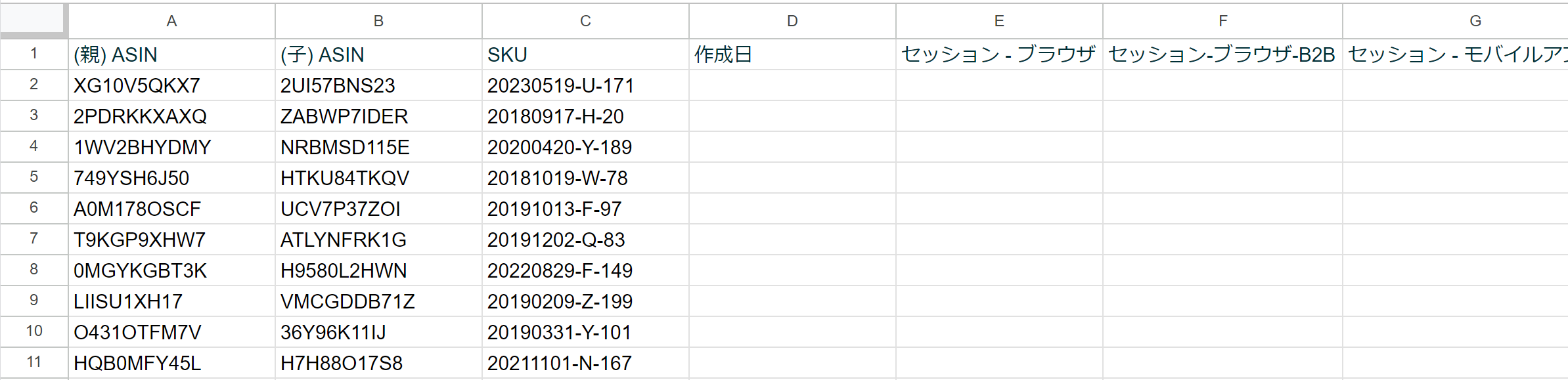Click the (親) ASIN header cell

click(x=171, y=54)
